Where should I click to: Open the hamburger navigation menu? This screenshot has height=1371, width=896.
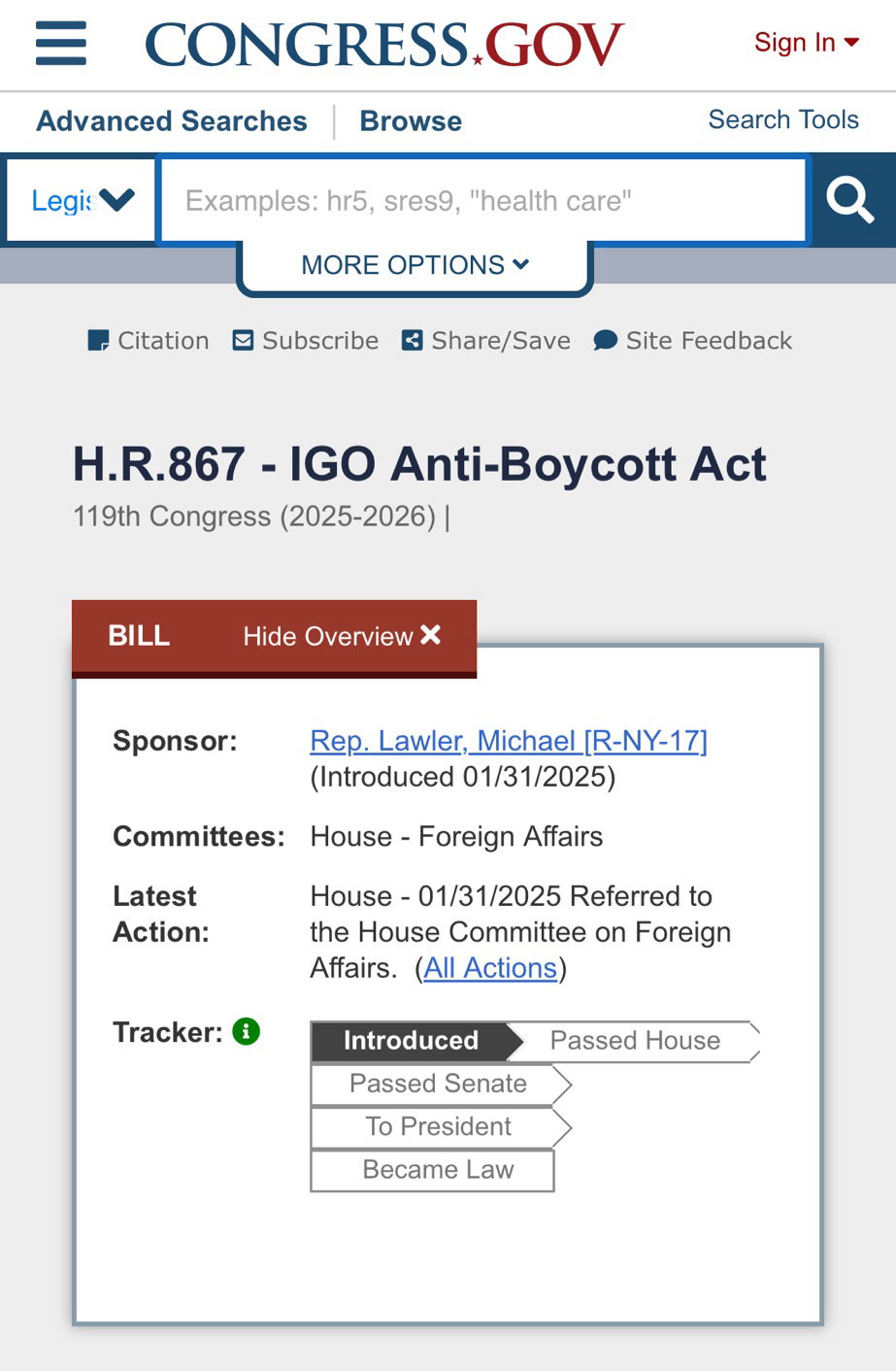coord(61,44)
